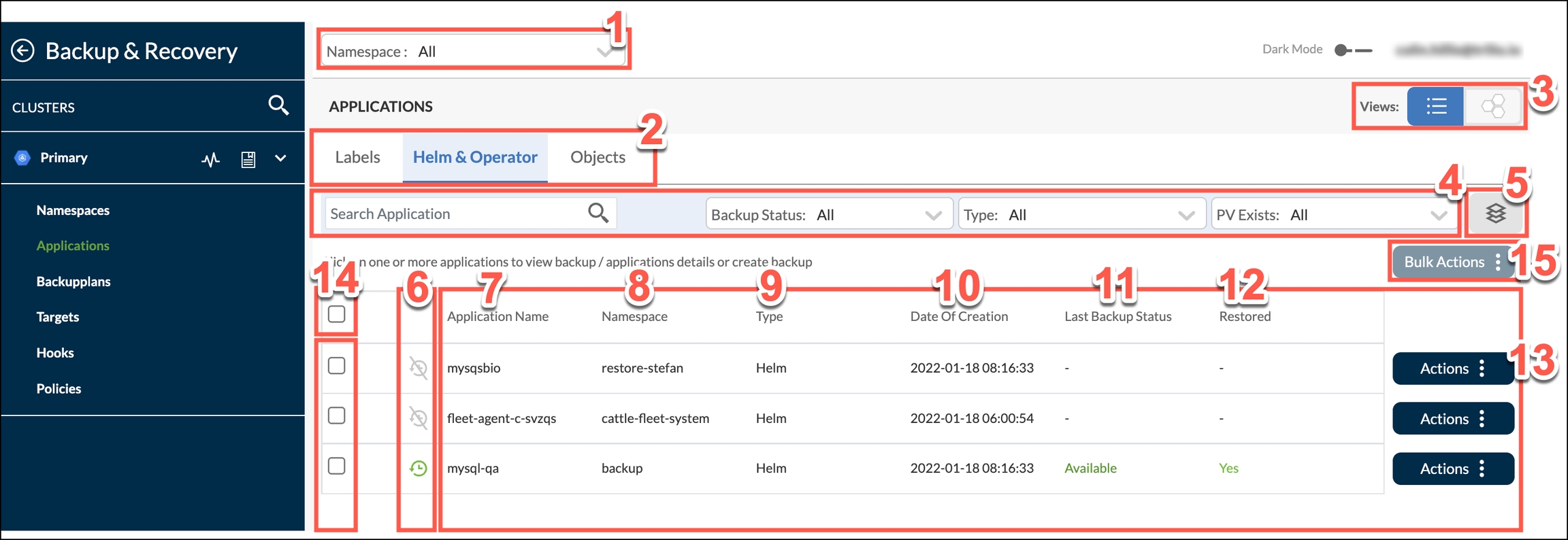Check the select-all applications checkbox
Image resolution: width=1568 pixels, height=540 pixels.
336,315
